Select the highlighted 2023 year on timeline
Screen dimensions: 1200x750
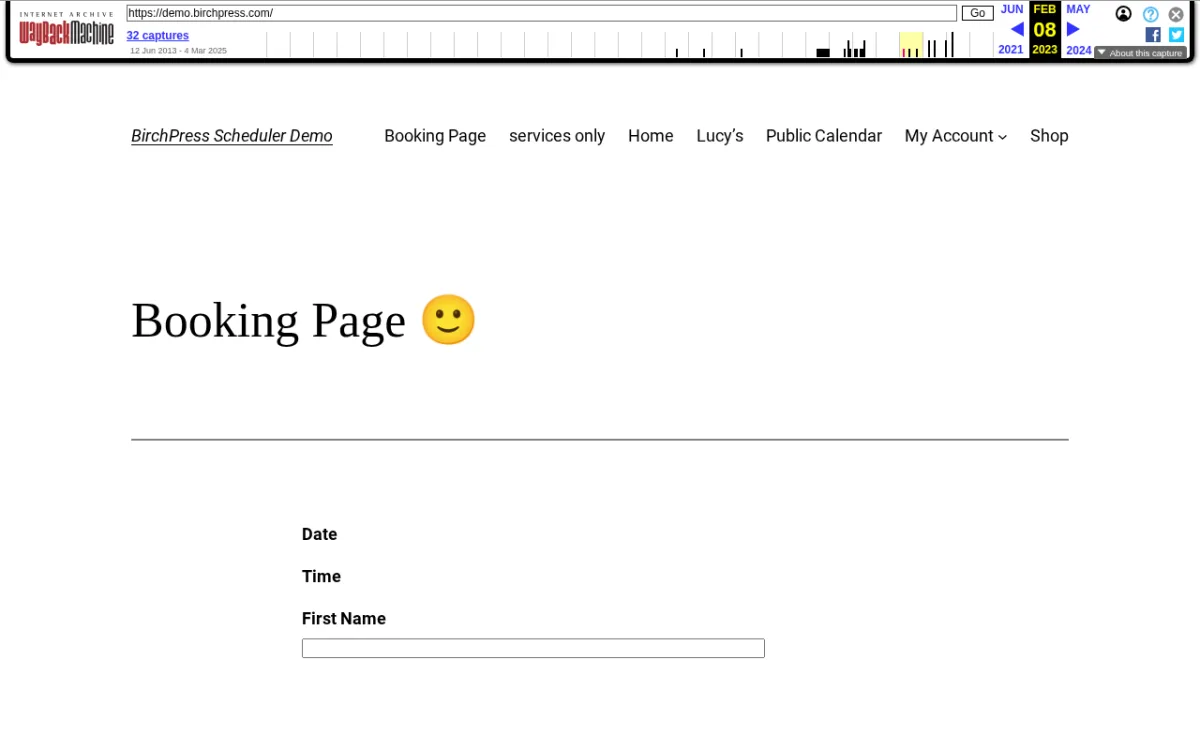point(910,45)
